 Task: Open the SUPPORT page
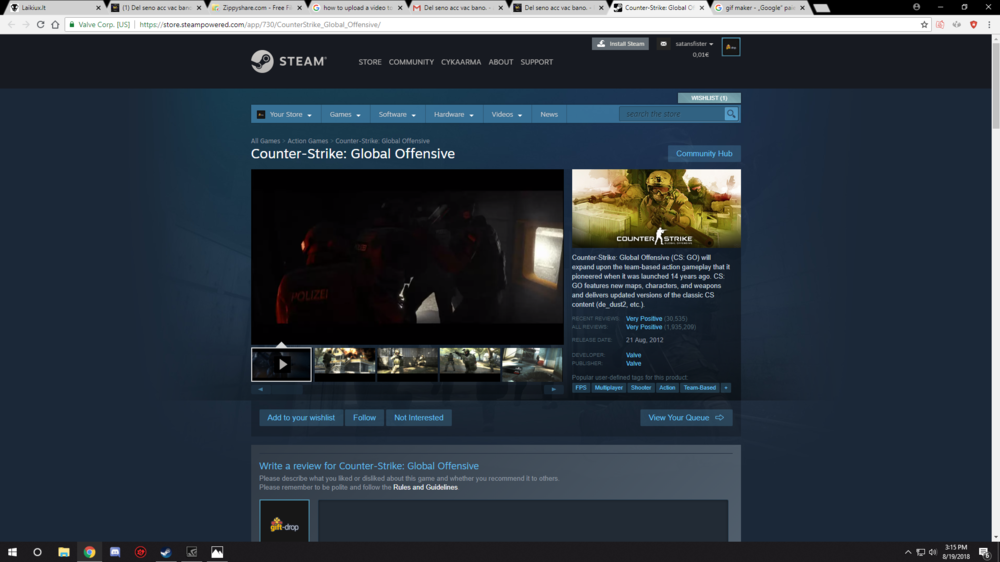[x=536, y=62]
